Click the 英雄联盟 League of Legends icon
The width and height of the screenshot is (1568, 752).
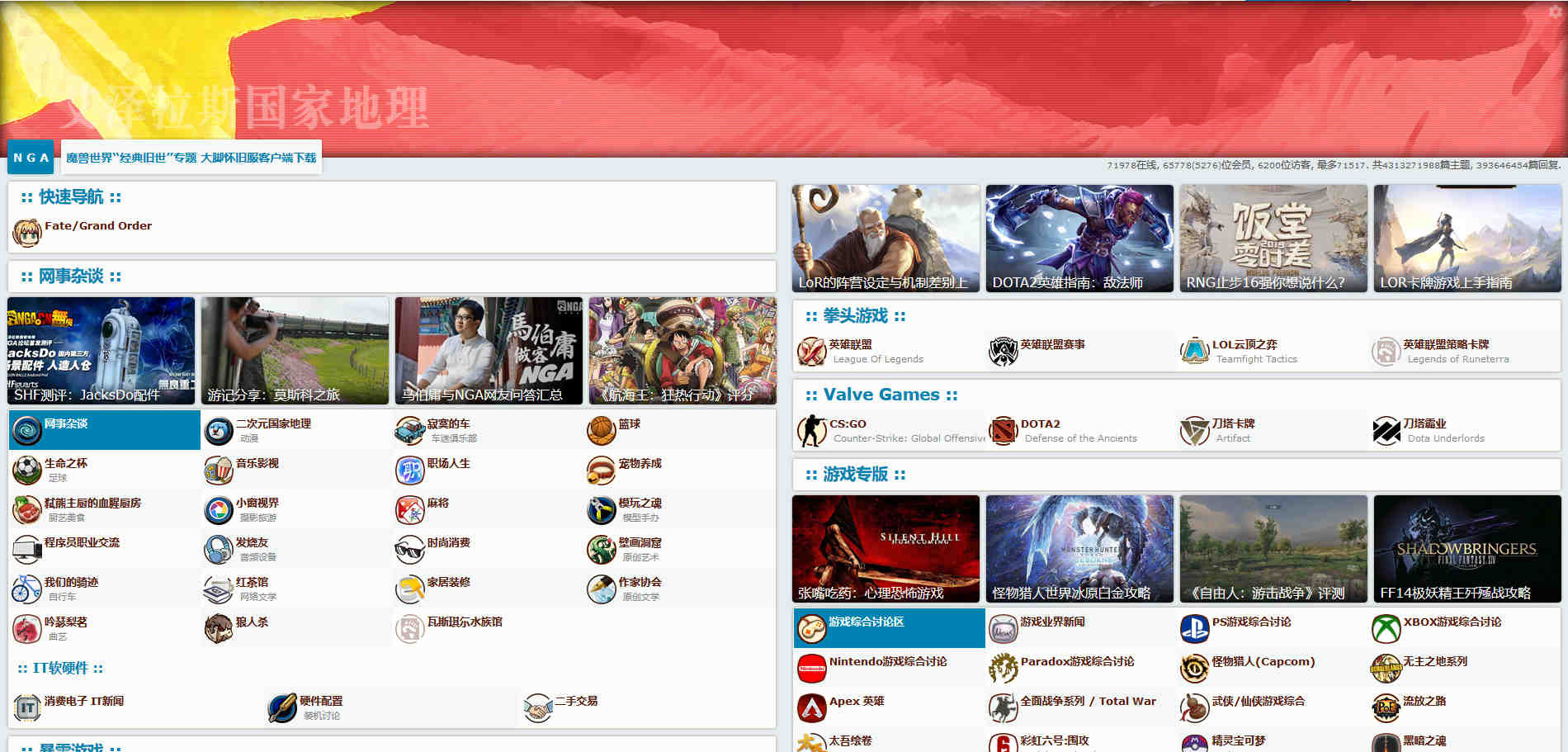(812, 352)
